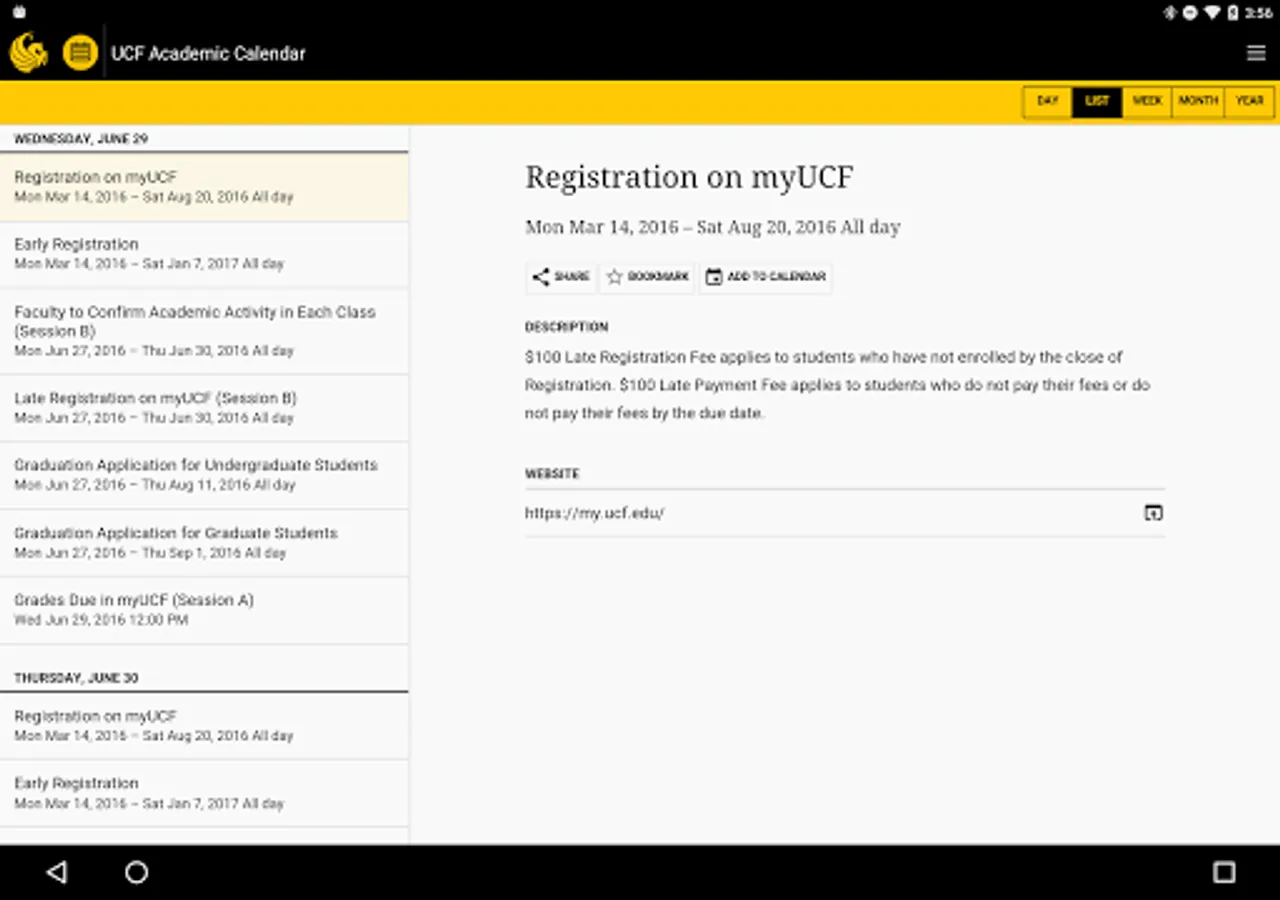Tap the yellow calendar app icon
Viewport: 1280px width, 900px height.
(80, 53)
